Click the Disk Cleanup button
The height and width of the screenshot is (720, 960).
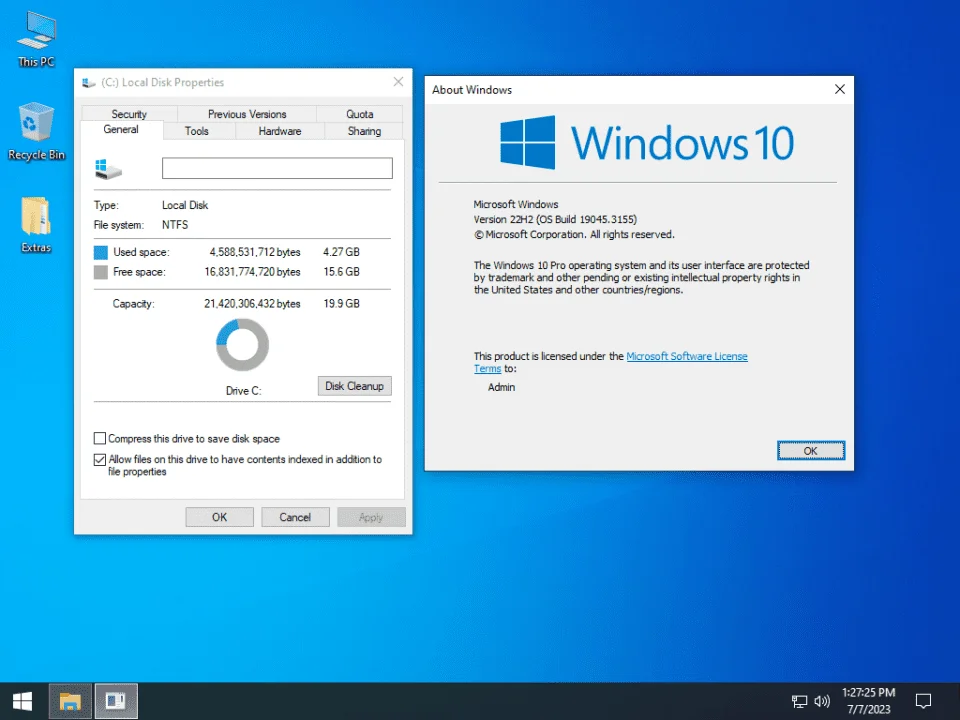(354, 386)
